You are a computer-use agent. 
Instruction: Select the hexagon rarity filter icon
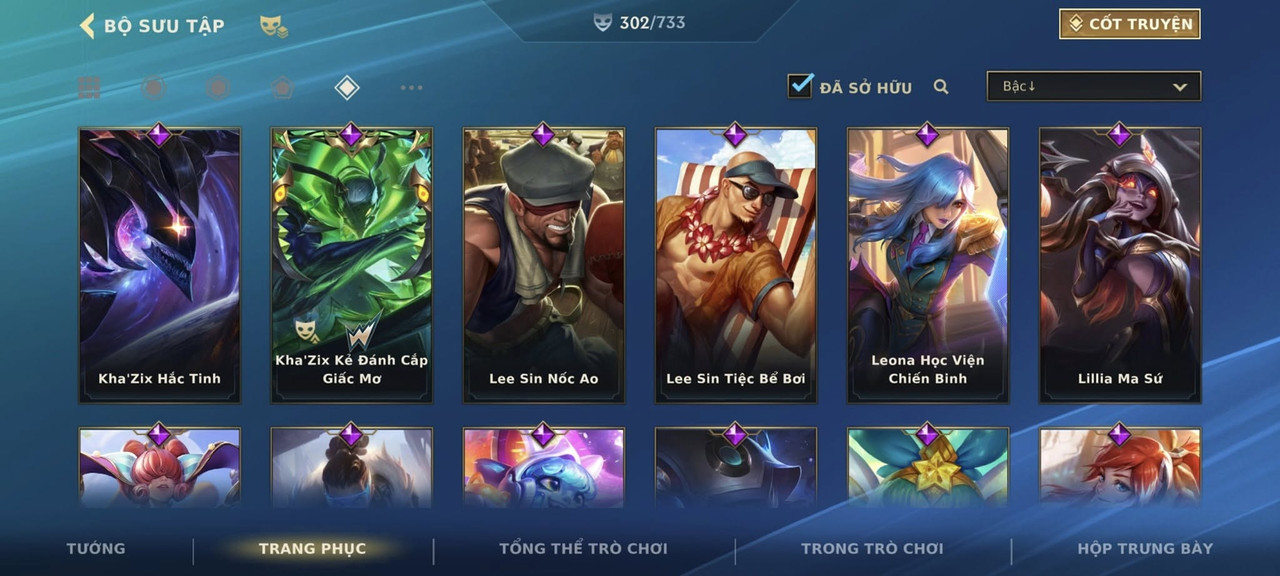[x=217, y=88]
